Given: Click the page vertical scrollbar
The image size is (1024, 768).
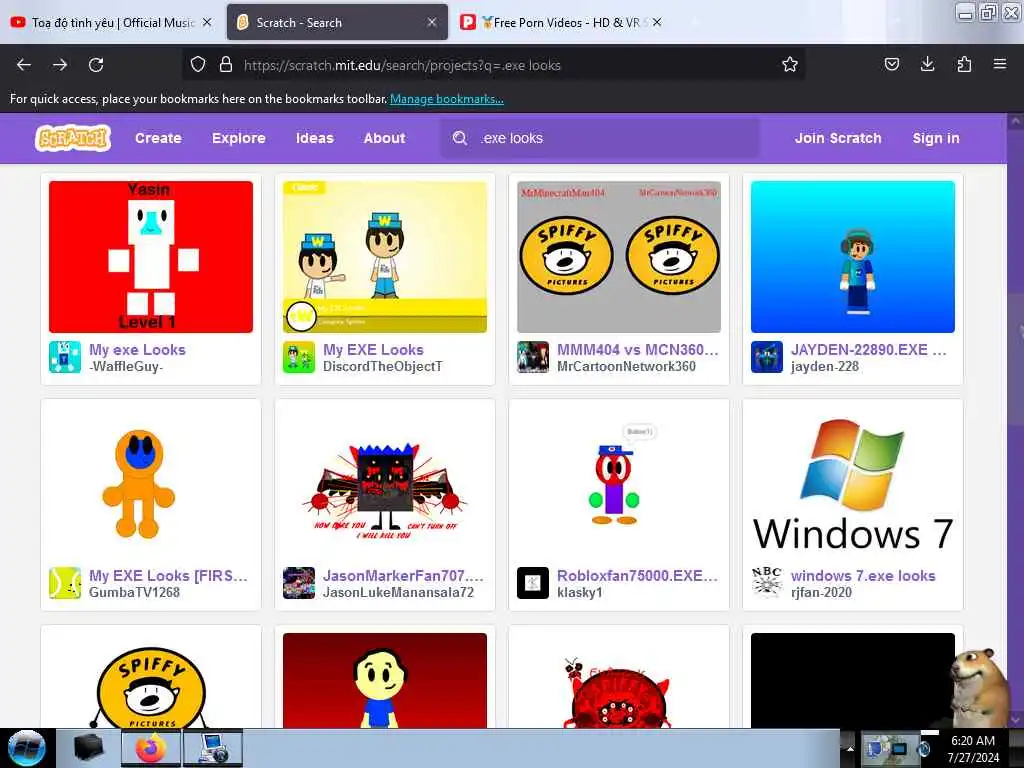Looking at the screenshot, I should (x=1016, y=421).
